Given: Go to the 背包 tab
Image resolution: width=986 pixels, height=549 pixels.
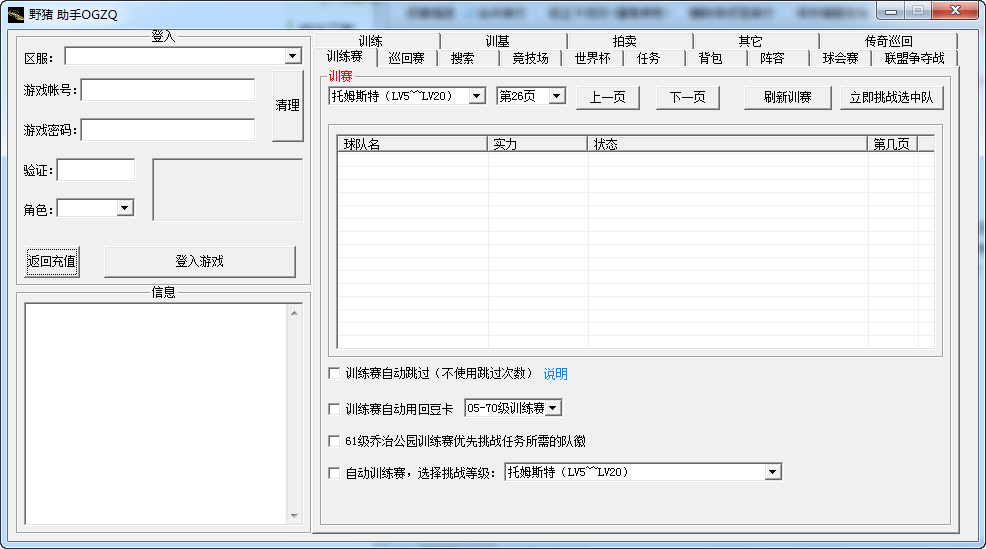Looking at the screenshot, I should click(x=710, y=59).
